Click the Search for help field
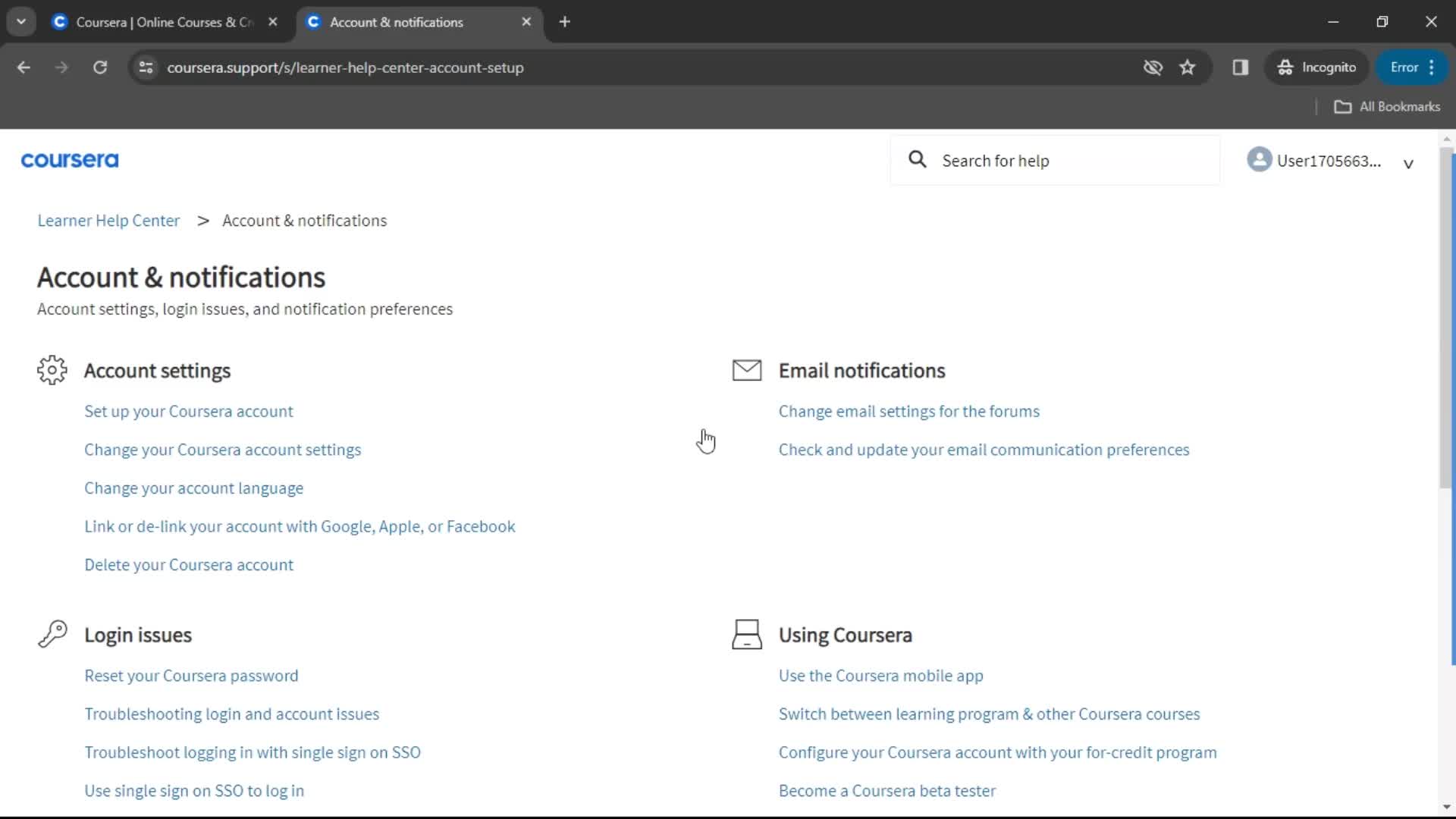This screenshot has width=1456, height=819. pos(1055,160)
